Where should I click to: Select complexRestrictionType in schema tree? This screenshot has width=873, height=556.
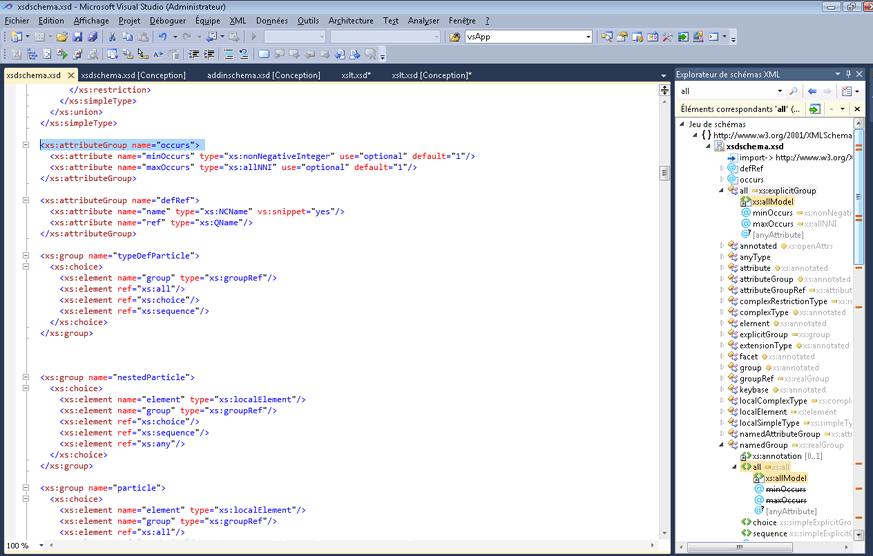pos(783,301)
